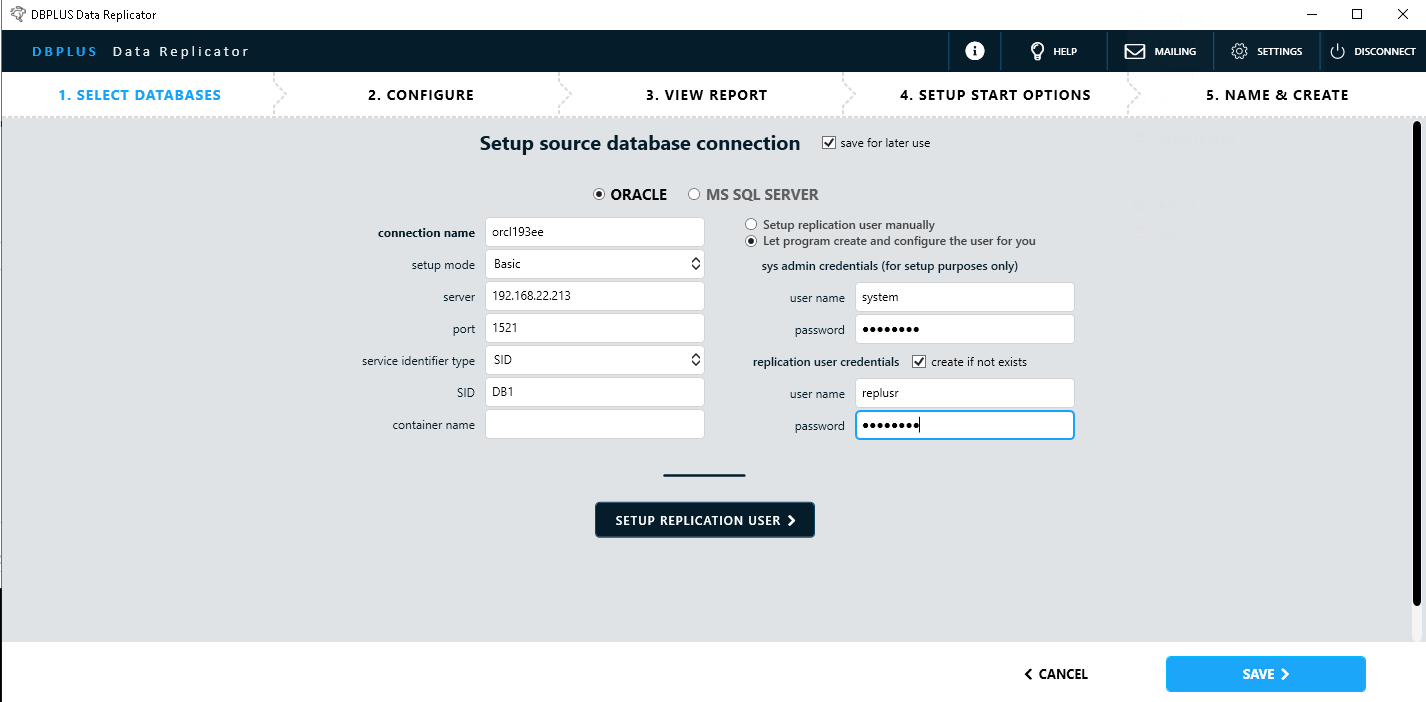Go to step 3. VIEW REPORT

click(x=706, y=95)
